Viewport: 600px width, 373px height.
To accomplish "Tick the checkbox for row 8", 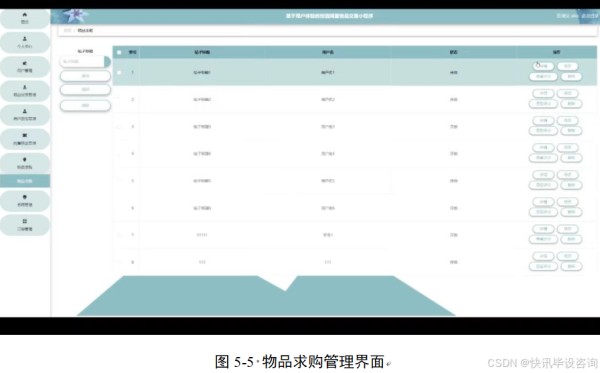I will click(x=119, y=262).
